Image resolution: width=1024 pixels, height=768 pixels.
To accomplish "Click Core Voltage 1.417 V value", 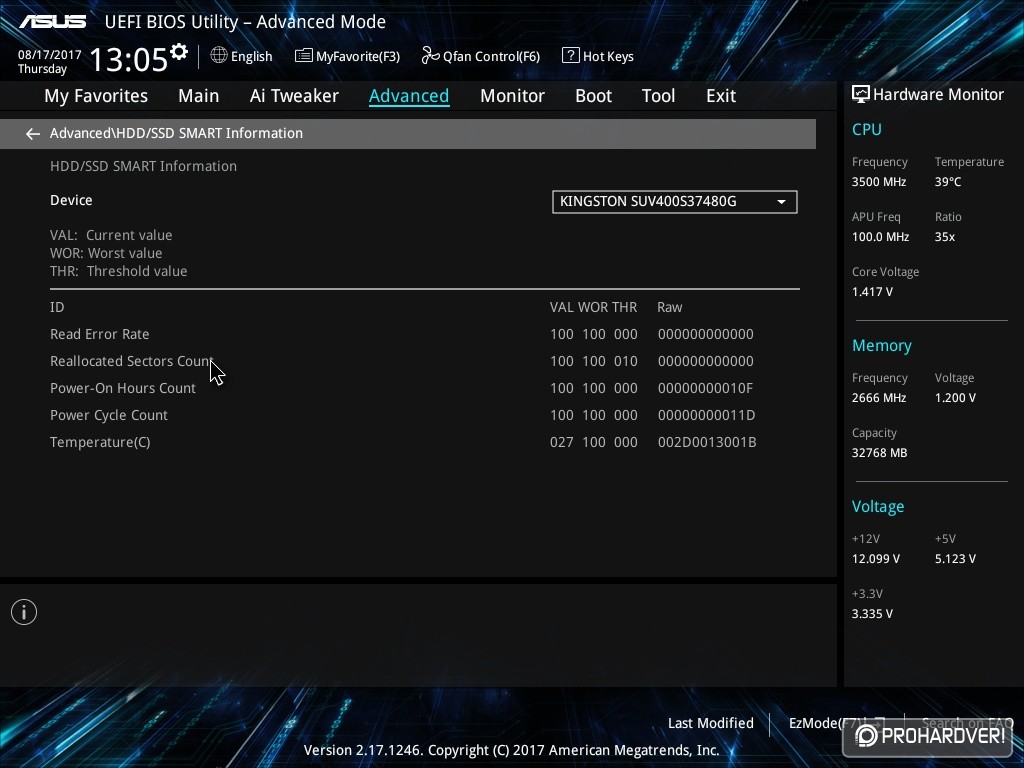I will 872,292.
